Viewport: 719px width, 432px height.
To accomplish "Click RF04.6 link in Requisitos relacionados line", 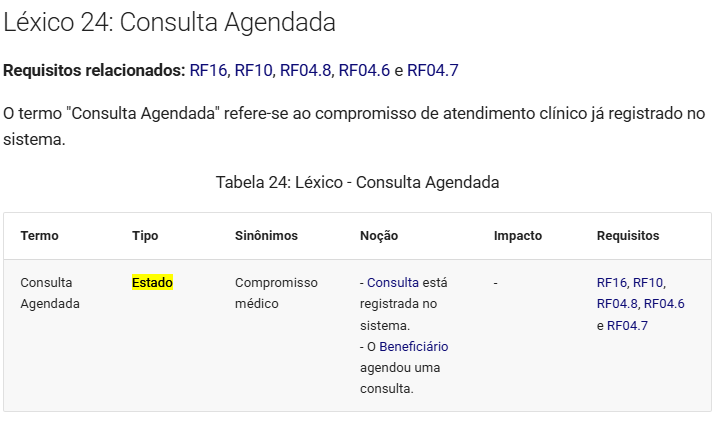I will [x=364, y=70].
